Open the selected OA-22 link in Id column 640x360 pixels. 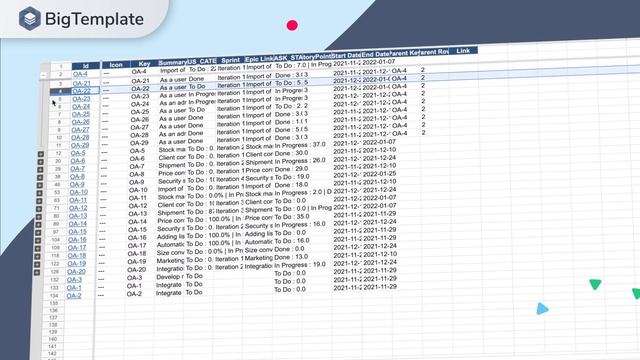pyautogui.click(x=81, y=91)
